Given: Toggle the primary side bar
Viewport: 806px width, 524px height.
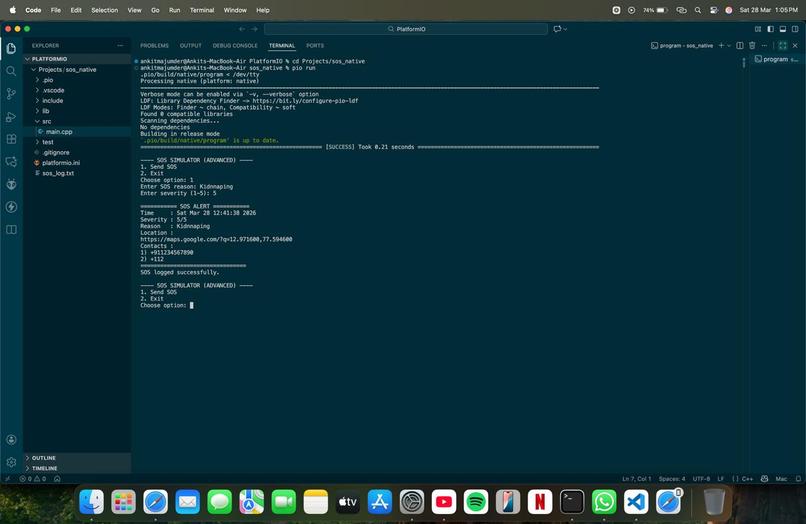Looking at the screenshot, I should click(771, 29).
